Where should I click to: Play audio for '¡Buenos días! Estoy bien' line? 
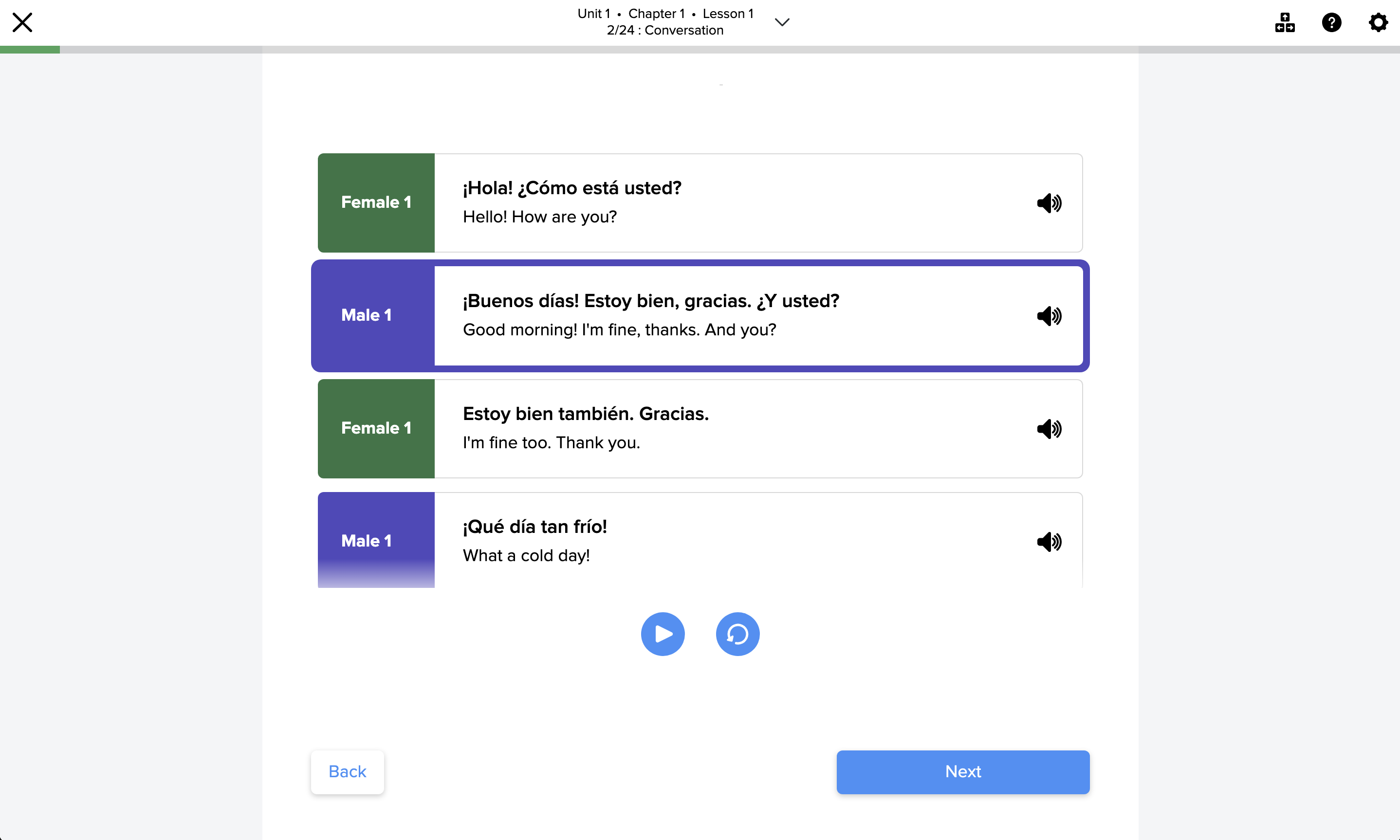[1049, 316]
